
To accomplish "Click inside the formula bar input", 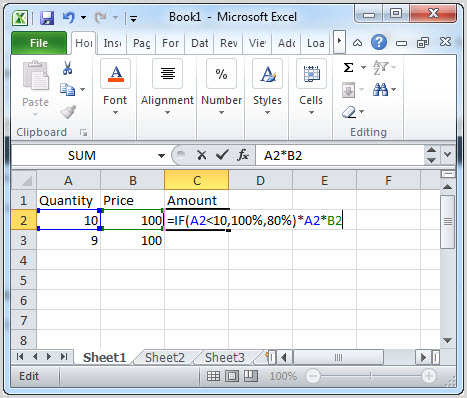I will tap(340, 155).
